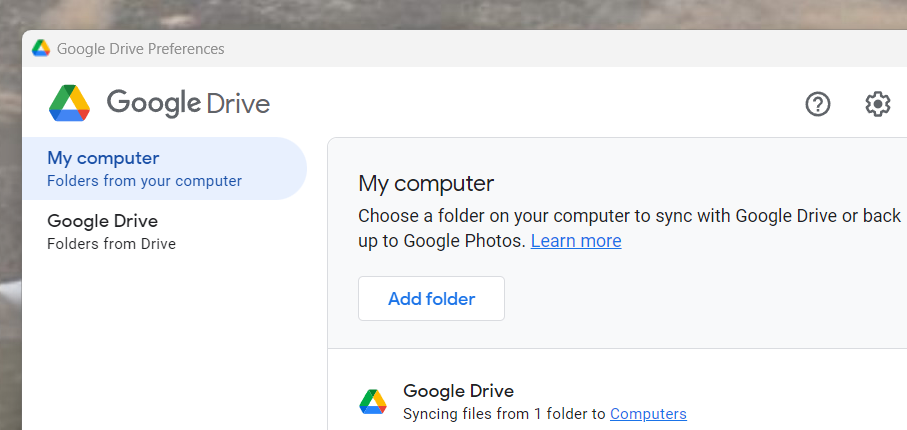907x430 pixels.
Task: Switch to Google Drive sidebar tab
Action: [164, 231]
